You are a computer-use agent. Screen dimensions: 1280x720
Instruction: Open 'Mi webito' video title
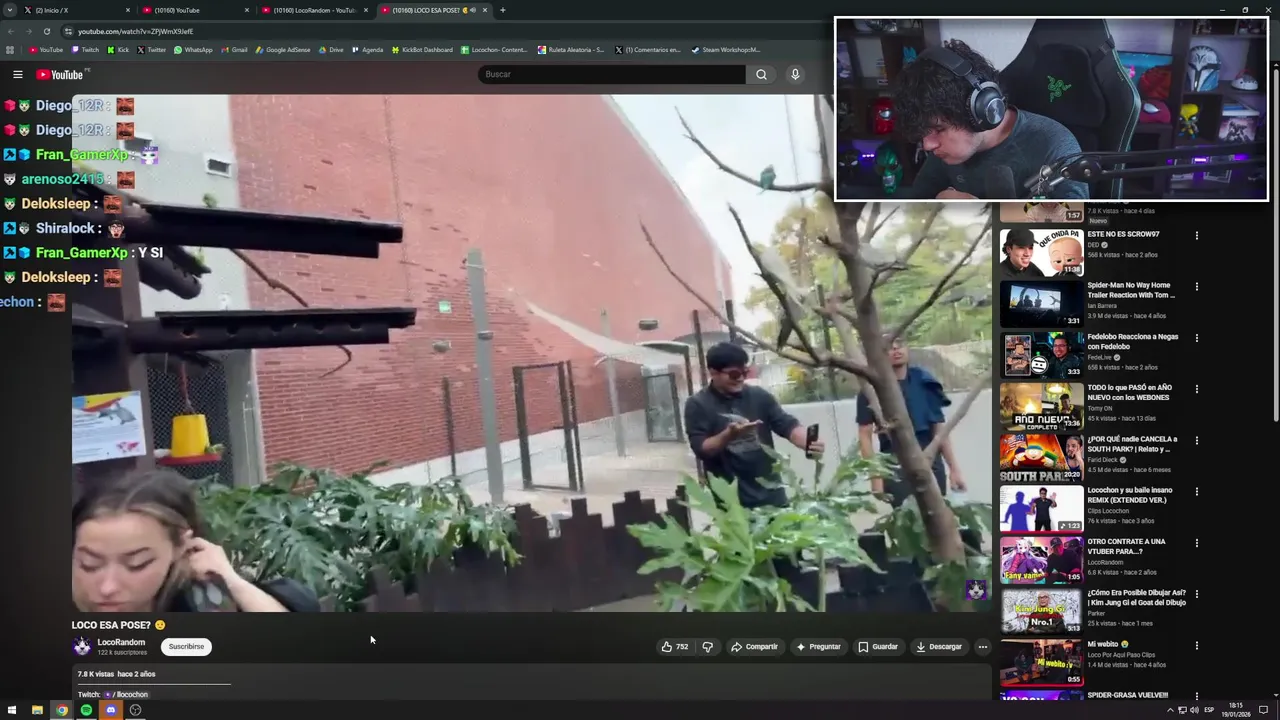coord(1108,644)
